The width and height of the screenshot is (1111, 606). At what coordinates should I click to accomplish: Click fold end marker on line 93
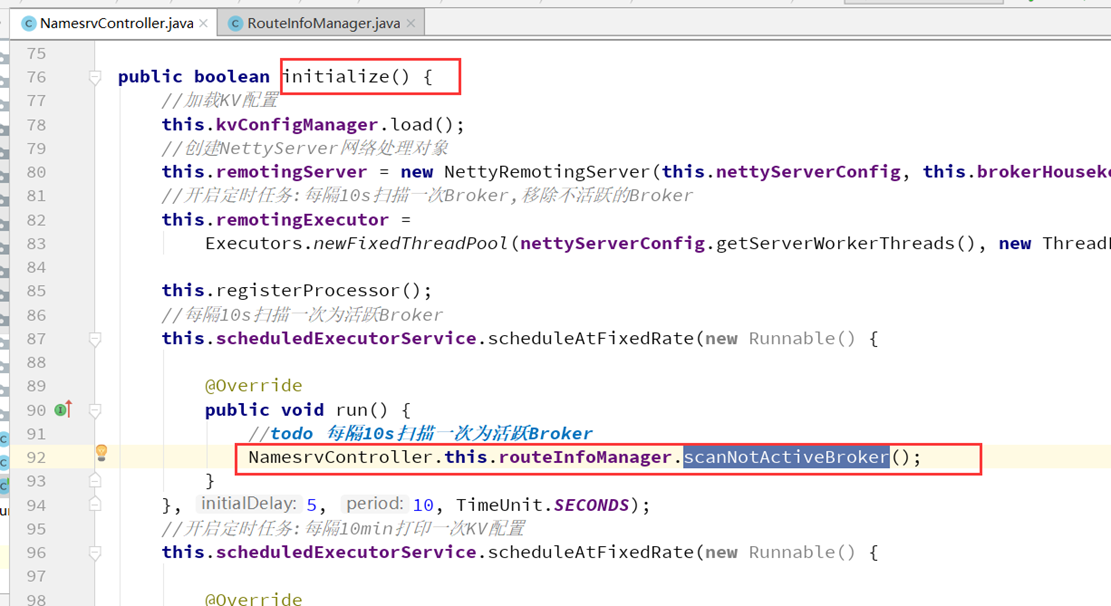tap(95, 481)
